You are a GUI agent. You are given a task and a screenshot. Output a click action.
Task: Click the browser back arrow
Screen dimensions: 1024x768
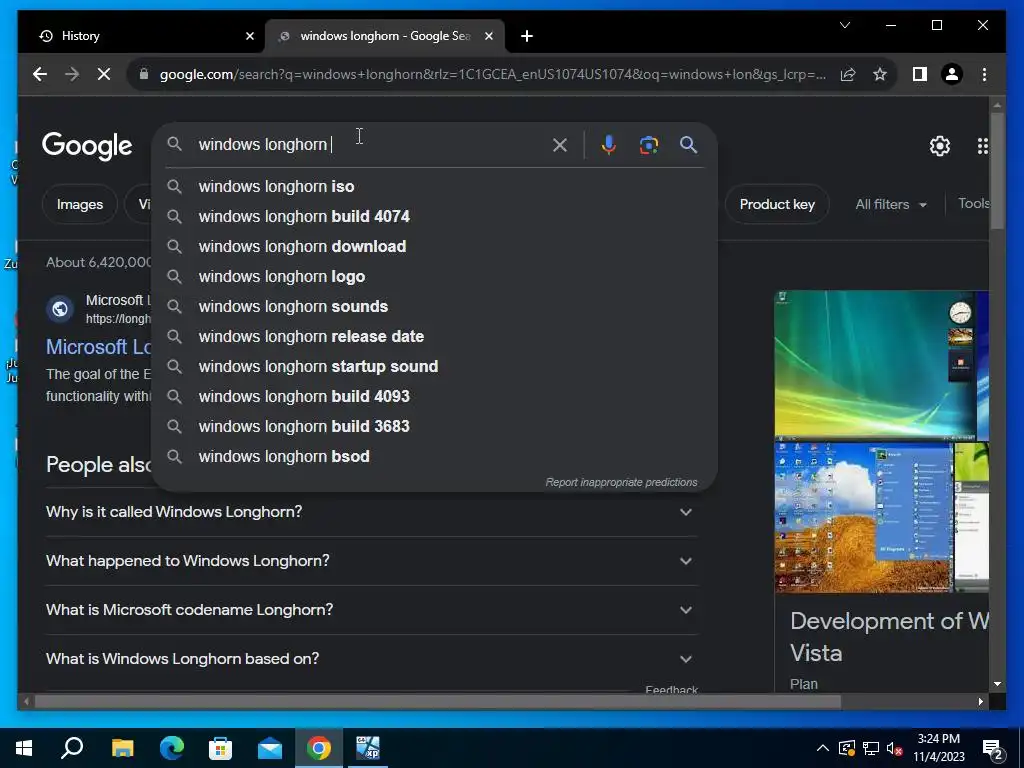[x=40, y=74]
